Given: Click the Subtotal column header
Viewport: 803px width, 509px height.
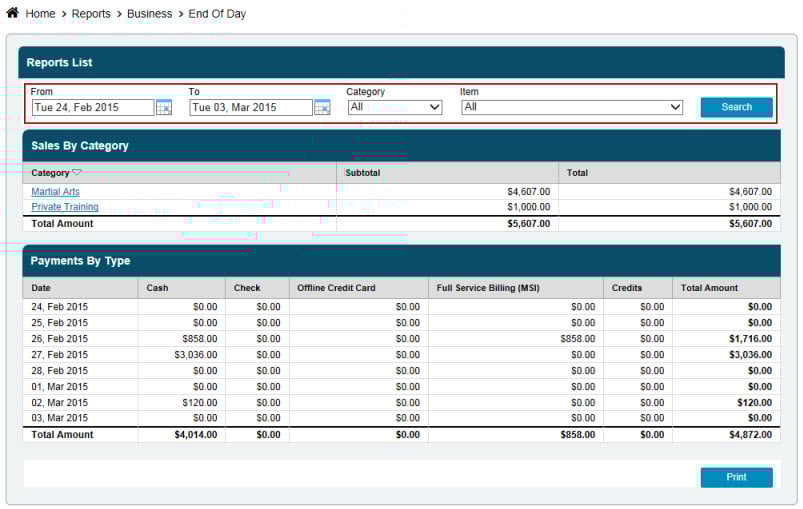Looking at the screenshot, I should (363, 173).
